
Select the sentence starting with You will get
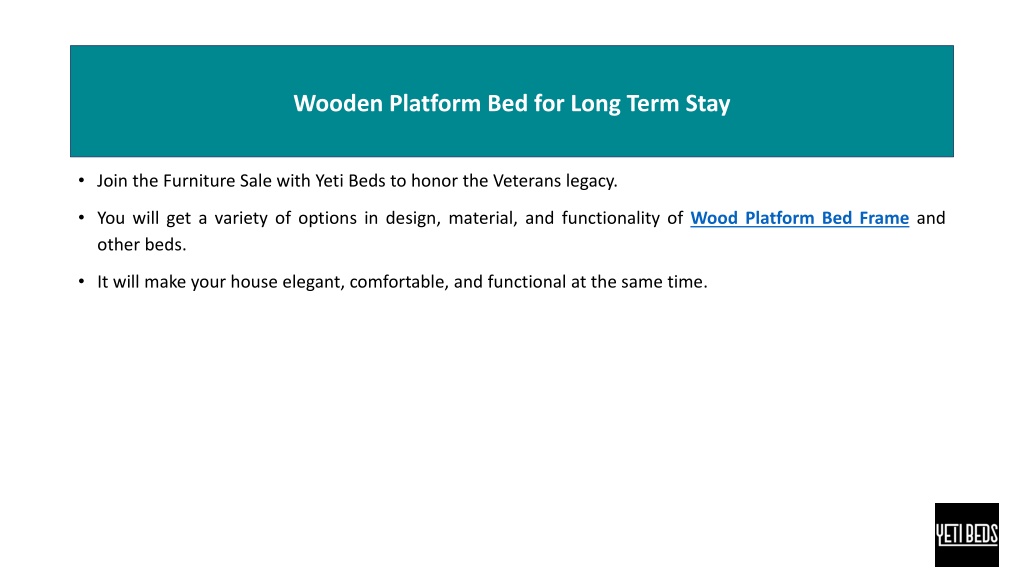521,231
